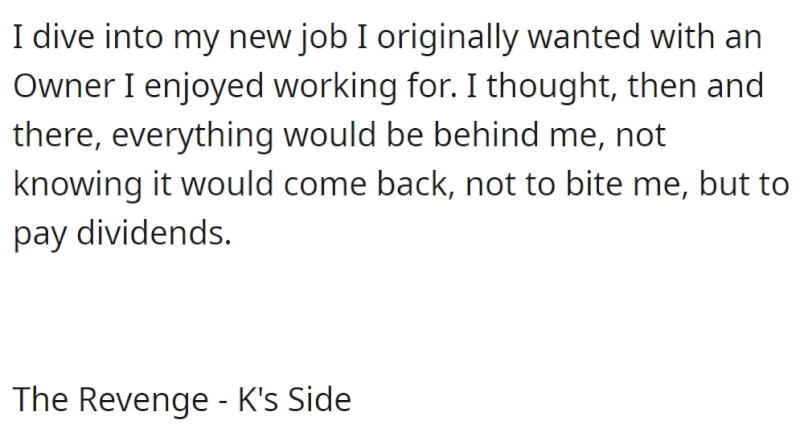The height and width of the screenshot is (433, 800).
Task: Click the word "Side" in the heading
Action: pyautogui.click(x=320, y=399)
